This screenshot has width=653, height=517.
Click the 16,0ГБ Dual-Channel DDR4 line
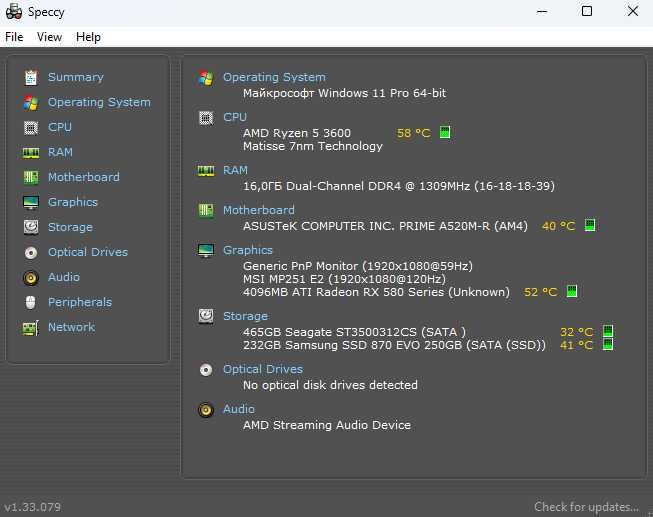pos(399,186)
